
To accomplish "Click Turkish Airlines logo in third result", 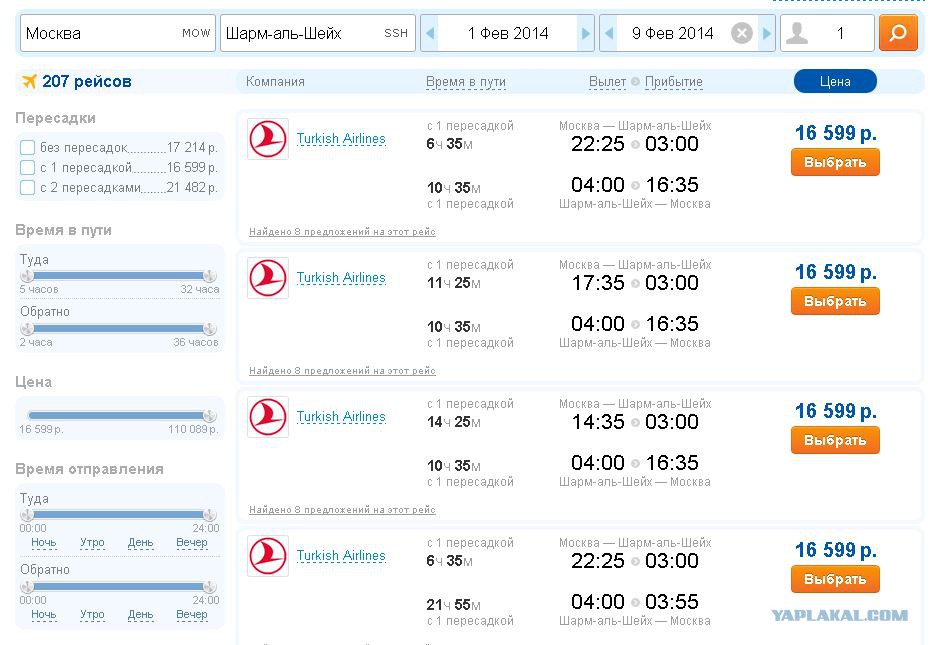I will 268,417.
